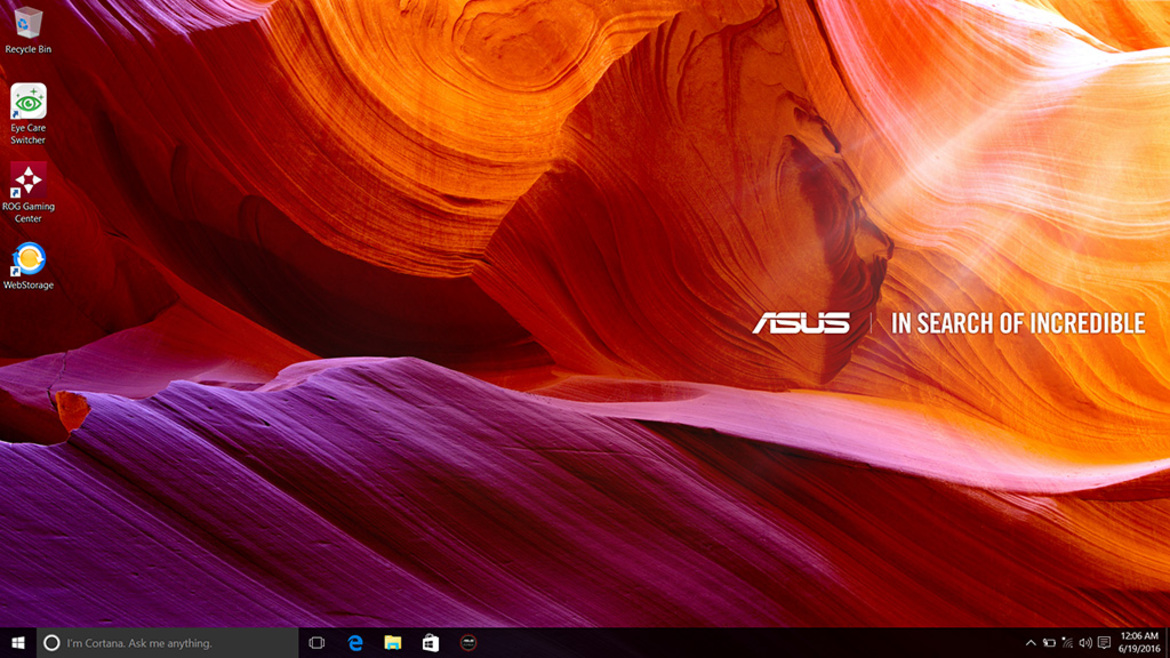Open the Windows Start menu
Image resolution: width=1170 pixels, height=658 pixels.
[18, 642]
